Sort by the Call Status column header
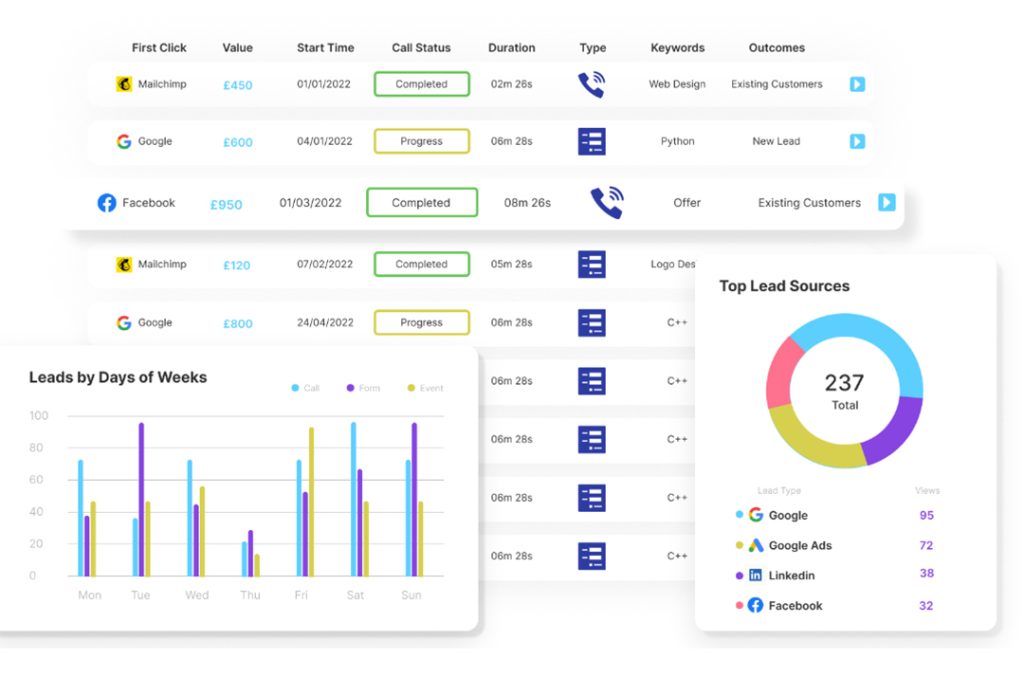 [x=421, y=48]
